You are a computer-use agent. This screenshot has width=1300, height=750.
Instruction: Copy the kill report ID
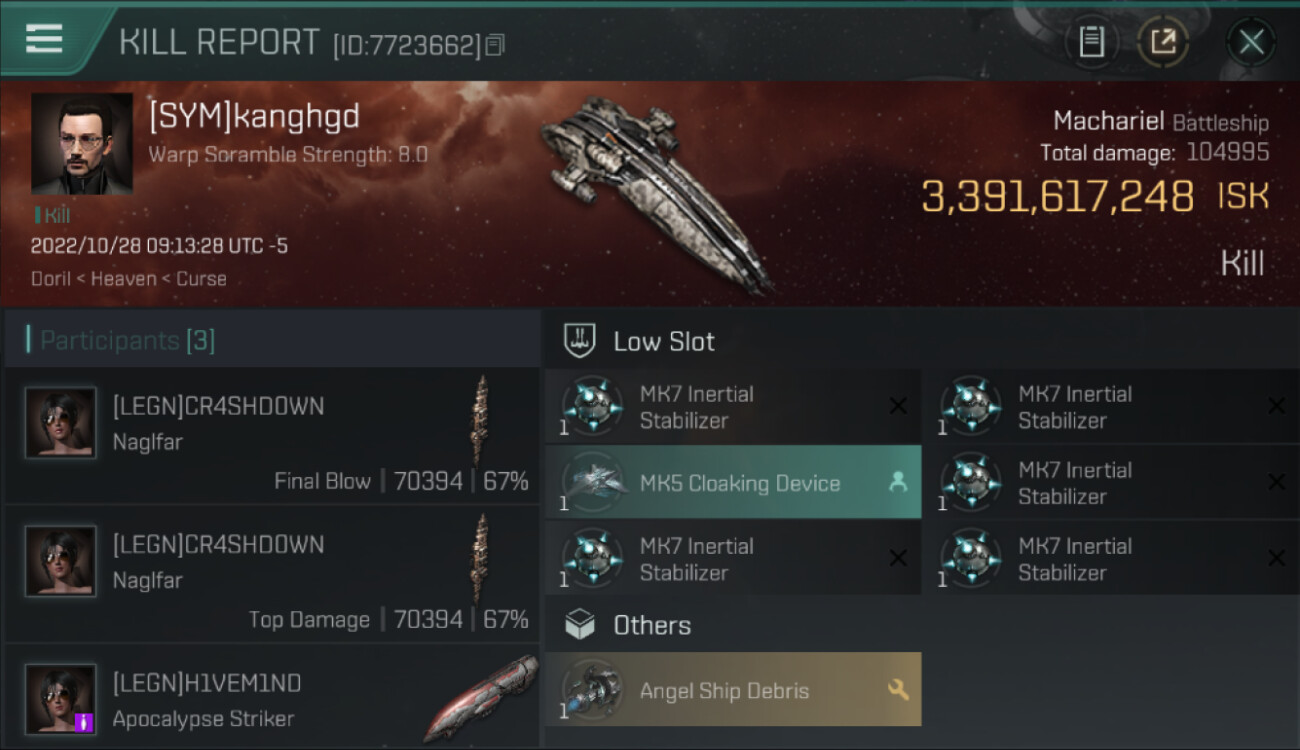click(x=496, y=45)
